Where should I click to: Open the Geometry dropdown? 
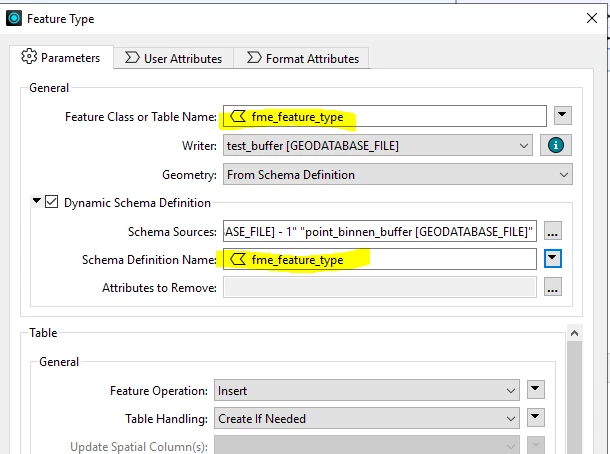pyautogui.click(x=398, y=174)
